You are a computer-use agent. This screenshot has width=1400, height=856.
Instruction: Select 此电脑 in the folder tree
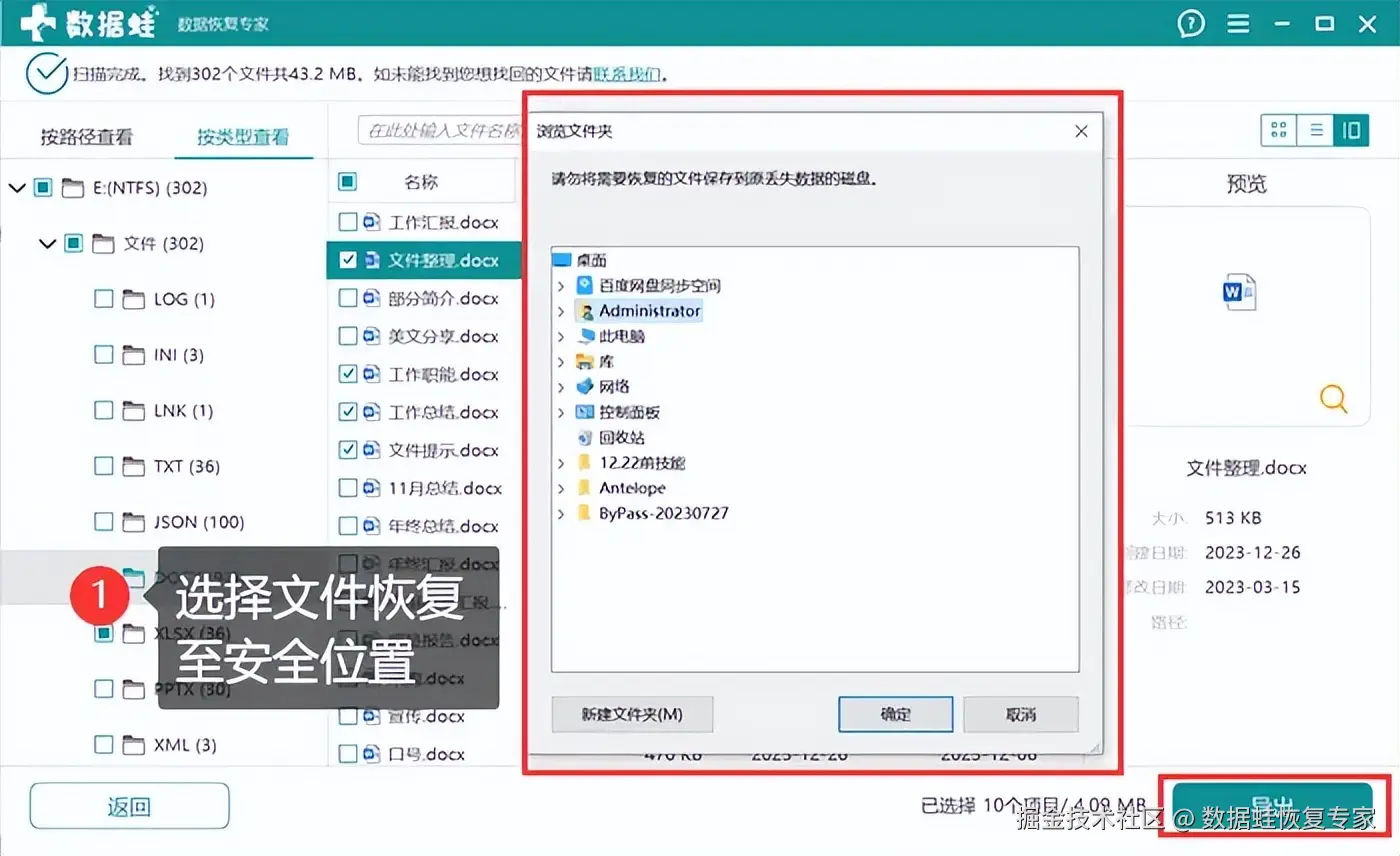622,336
